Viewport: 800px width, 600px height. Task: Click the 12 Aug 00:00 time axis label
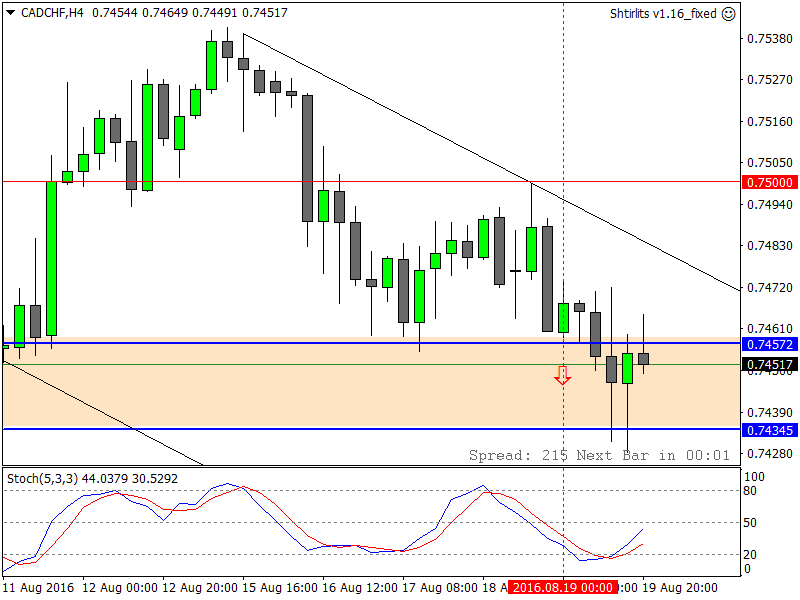point(120,587)
